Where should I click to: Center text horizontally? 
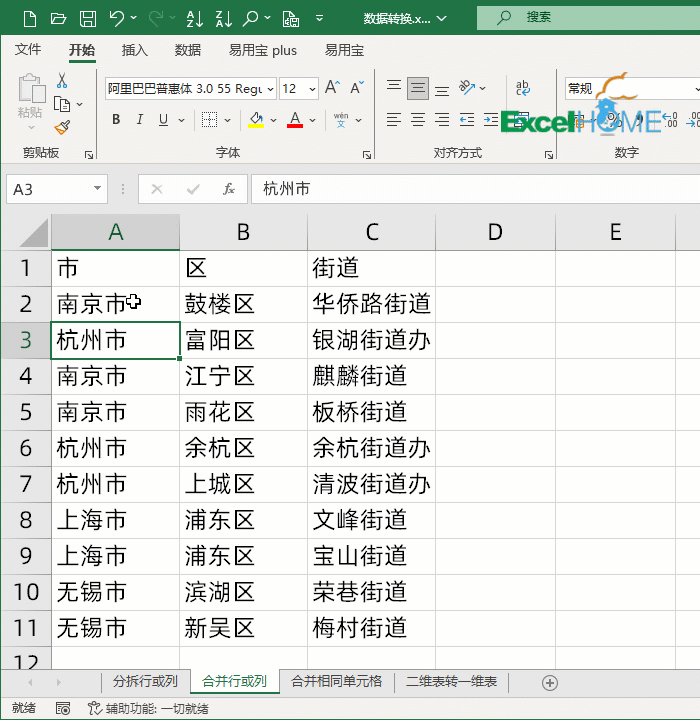[418, 120]
